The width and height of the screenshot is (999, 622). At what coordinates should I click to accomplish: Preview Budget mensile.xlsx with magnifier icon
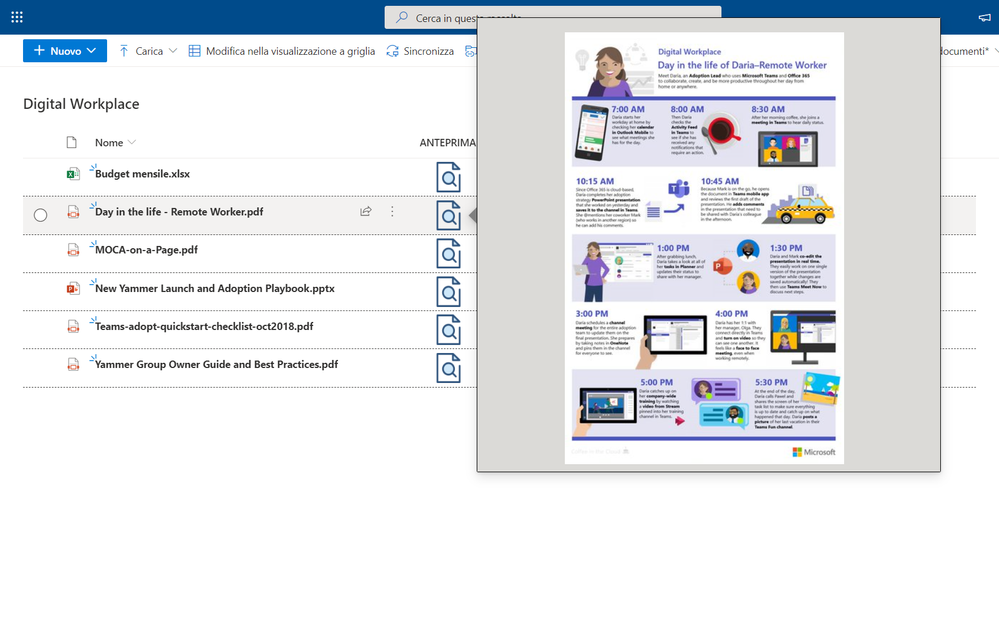click(x=449, y=178)
